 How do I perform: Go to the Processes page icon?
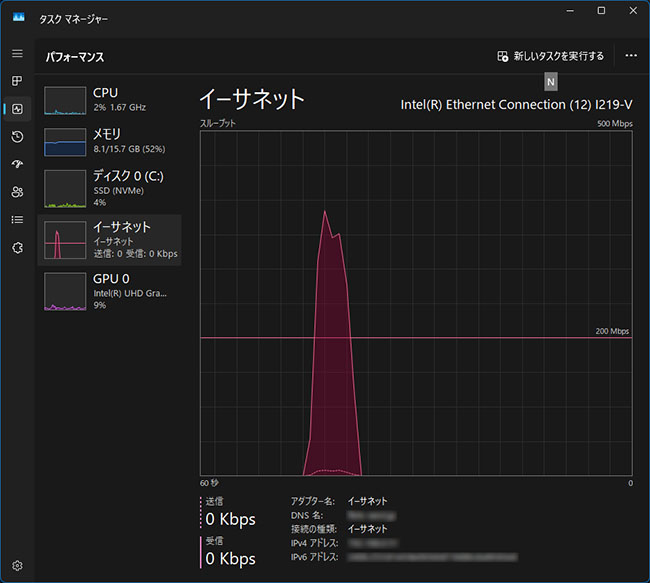pyautogui.click(x=17, y=81)
